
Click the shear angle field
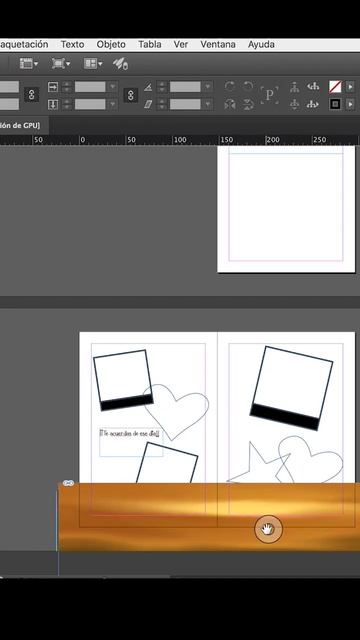(x=185, y=104)
